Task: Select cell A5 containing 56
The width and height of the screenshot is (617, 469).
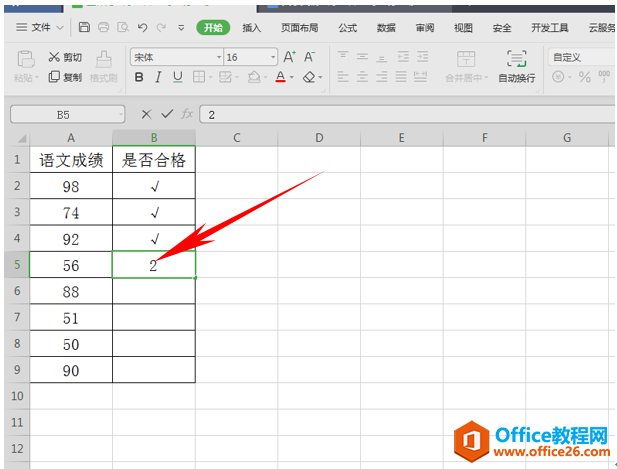Action: 71,264
